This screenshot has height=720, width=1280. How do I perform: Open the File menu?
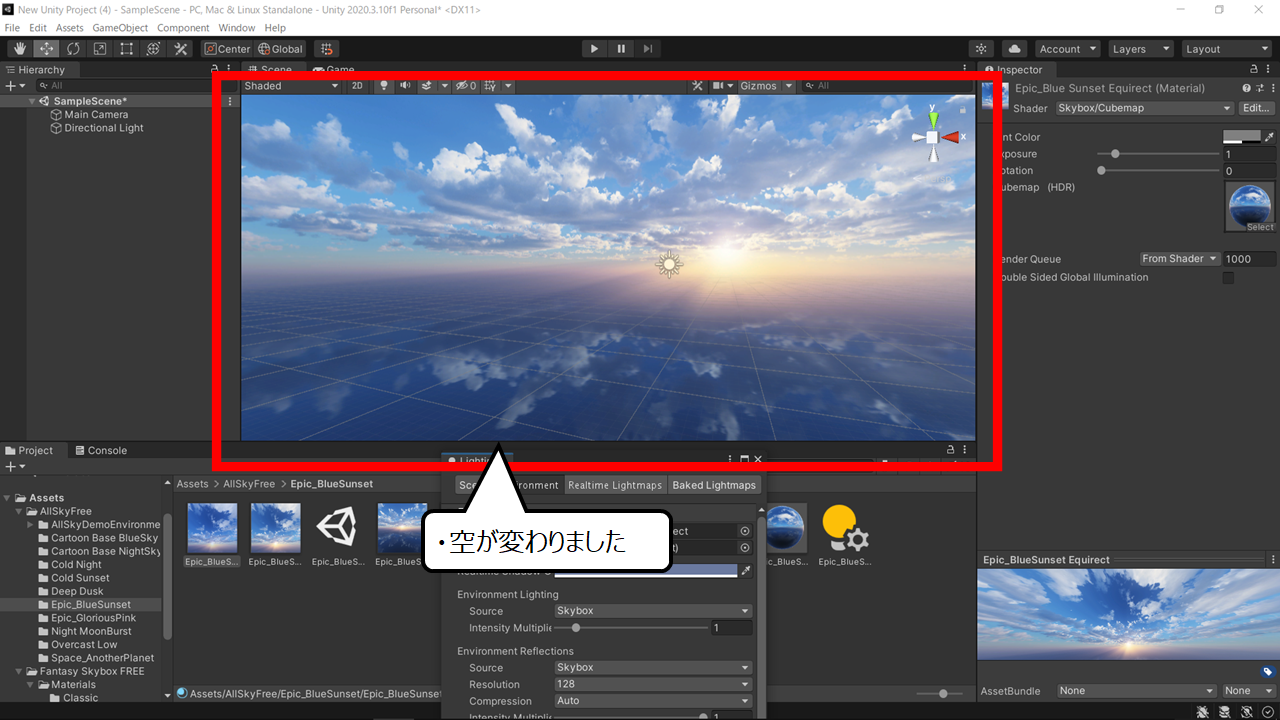(12, 28)
